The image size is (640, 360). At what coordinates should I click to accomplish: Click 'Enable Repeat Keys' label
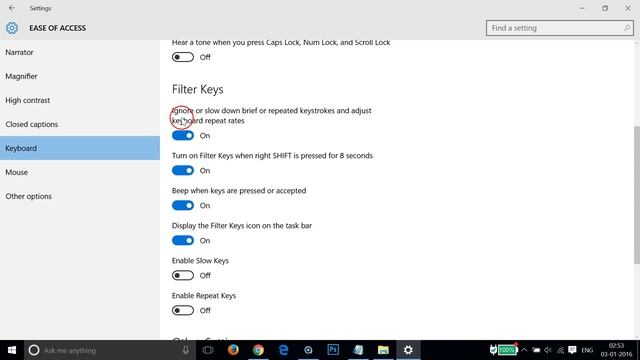204,296
